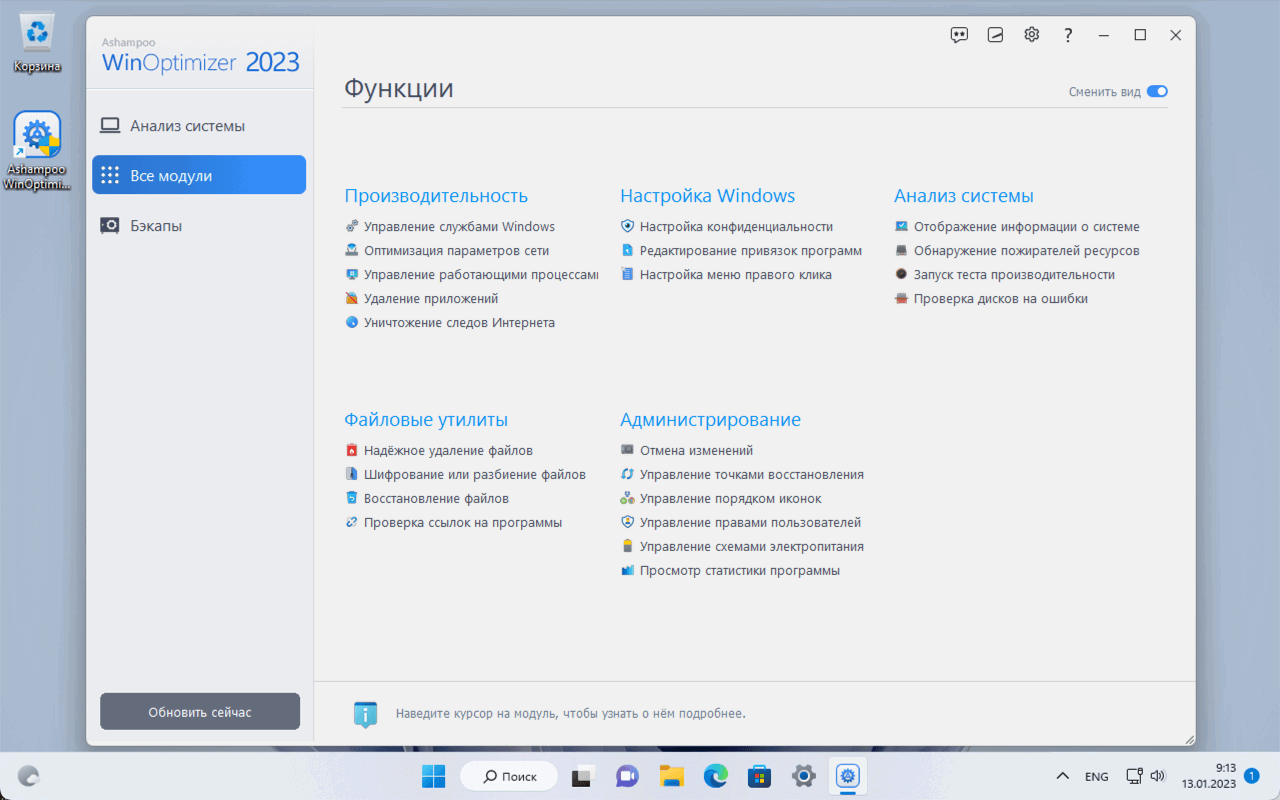Viewport: 1280px width, 800px height.
Task: Click the ENG language indicator
Action: point(1096,777)
